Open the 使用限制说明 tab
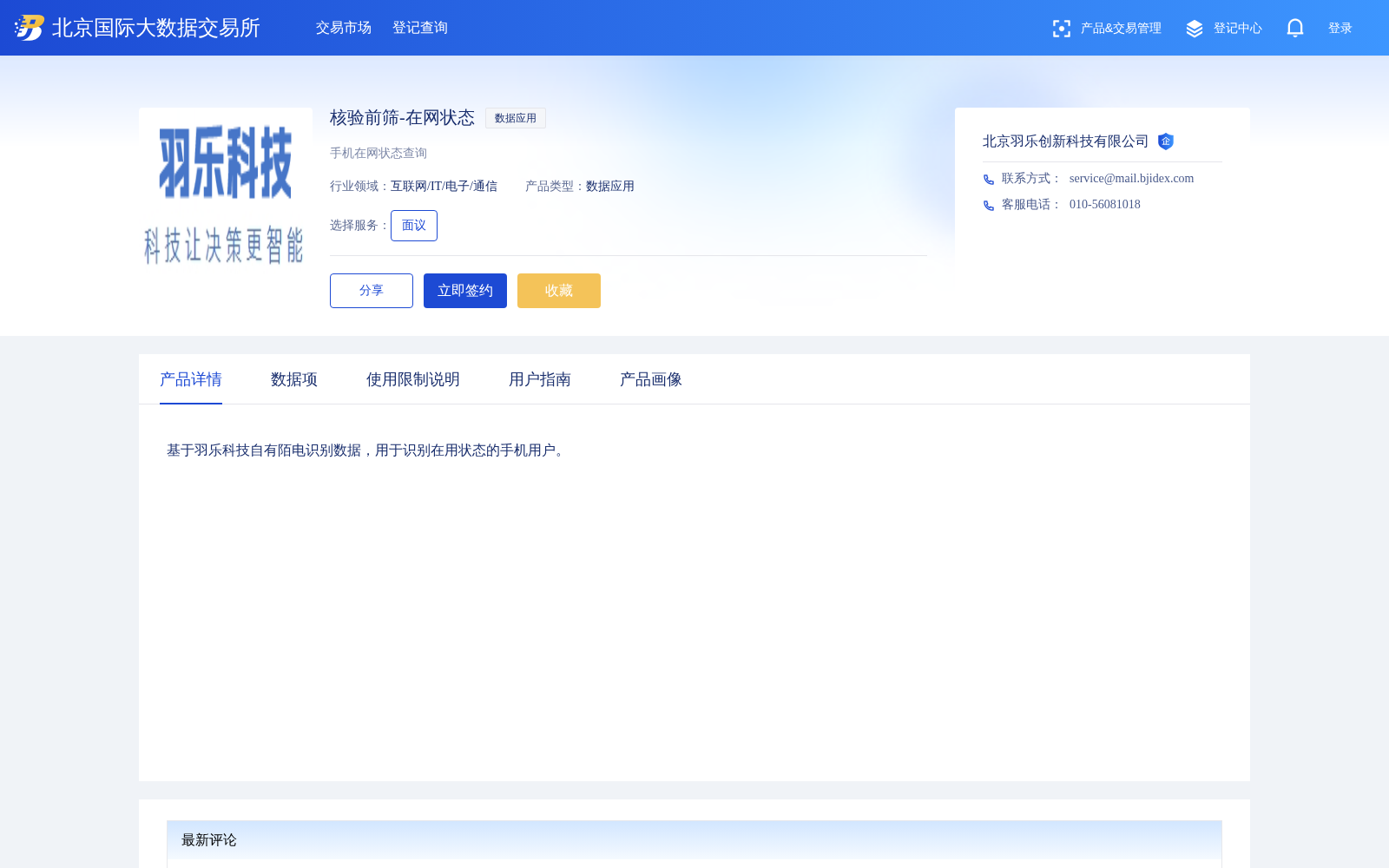 click(413, 379)
